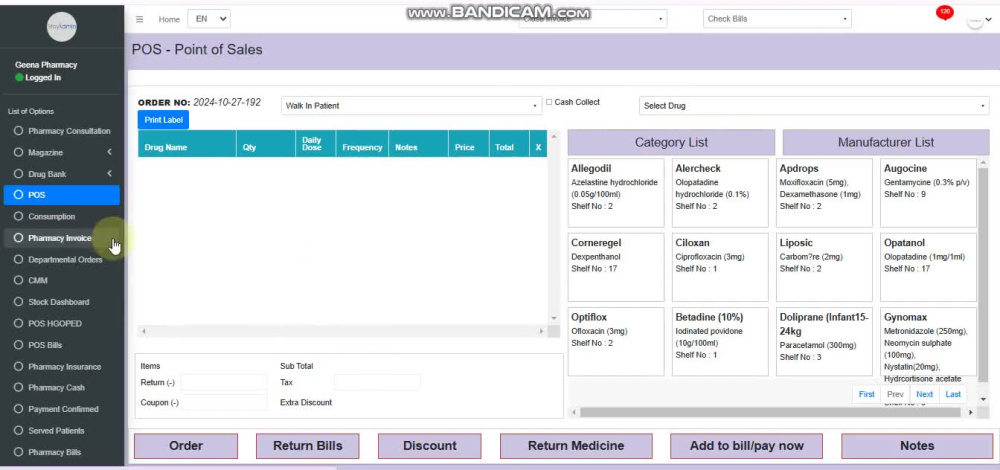
Task: Click circle icon beside Pharmacy Consultation
Action: (18, 131)
